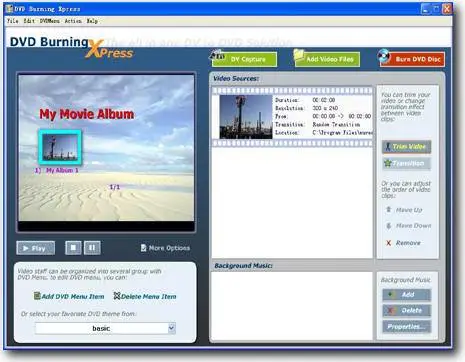The image size is (465, 362).
Task: Open the DVDMenu menu
Action: 49,21
